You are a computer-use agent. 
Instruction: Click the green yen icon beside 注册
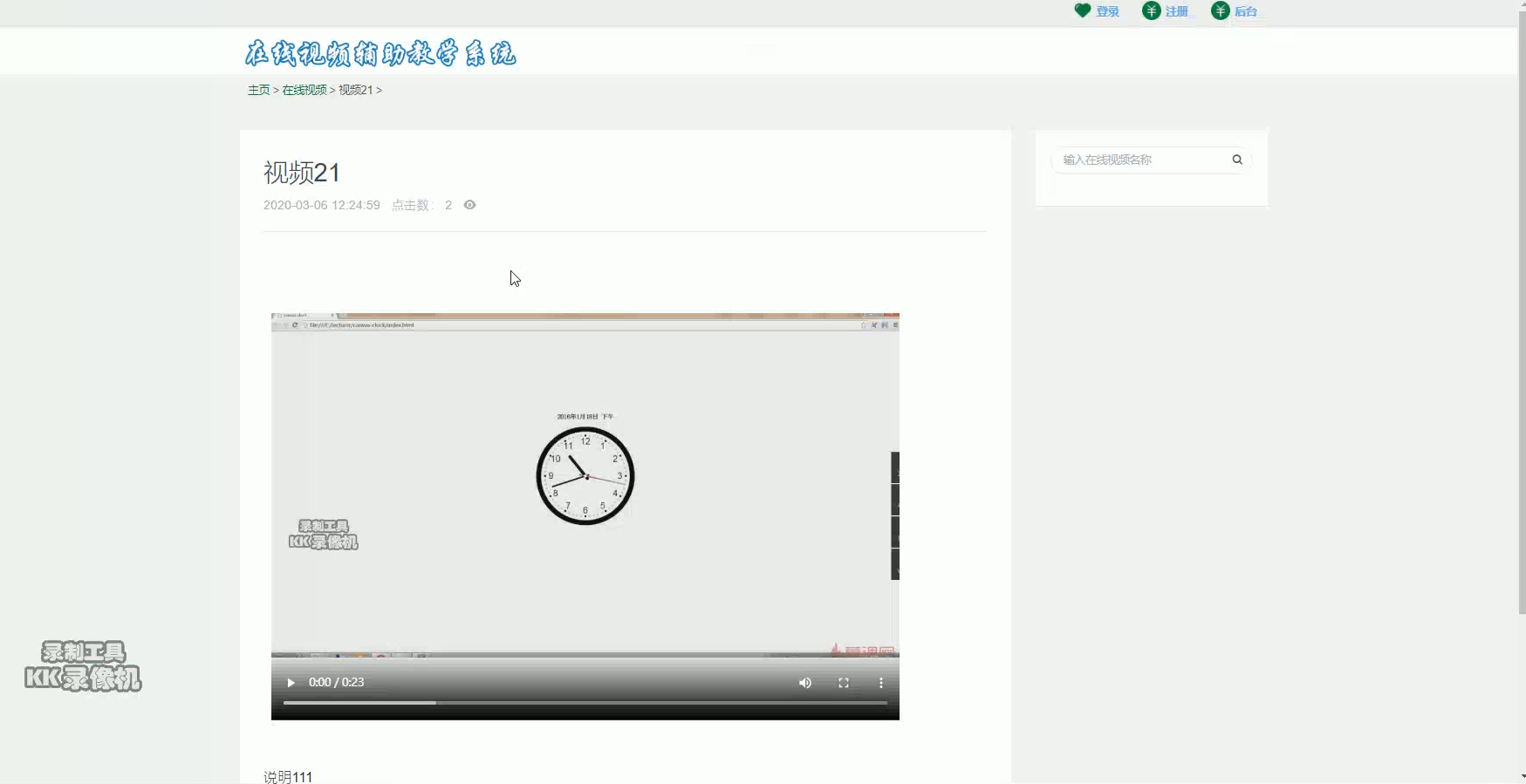click(x=1151, y=10)
